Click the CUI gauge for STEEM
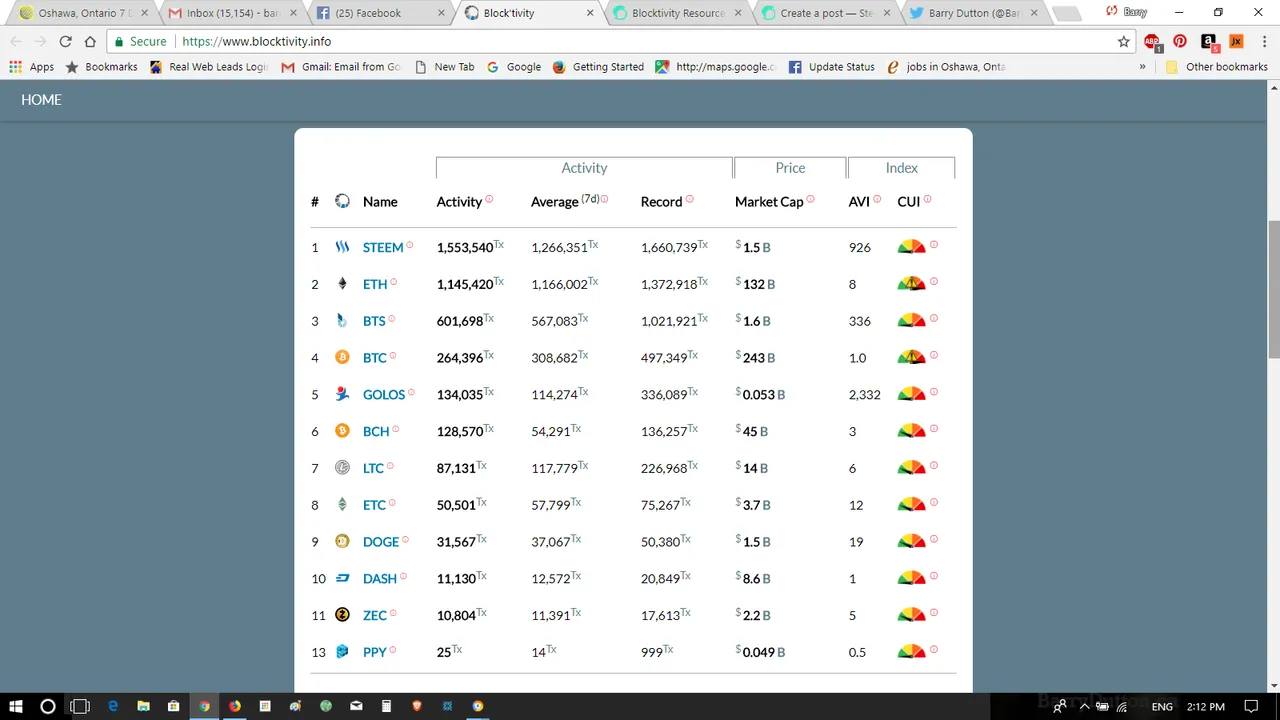 (x=911, y=247)
